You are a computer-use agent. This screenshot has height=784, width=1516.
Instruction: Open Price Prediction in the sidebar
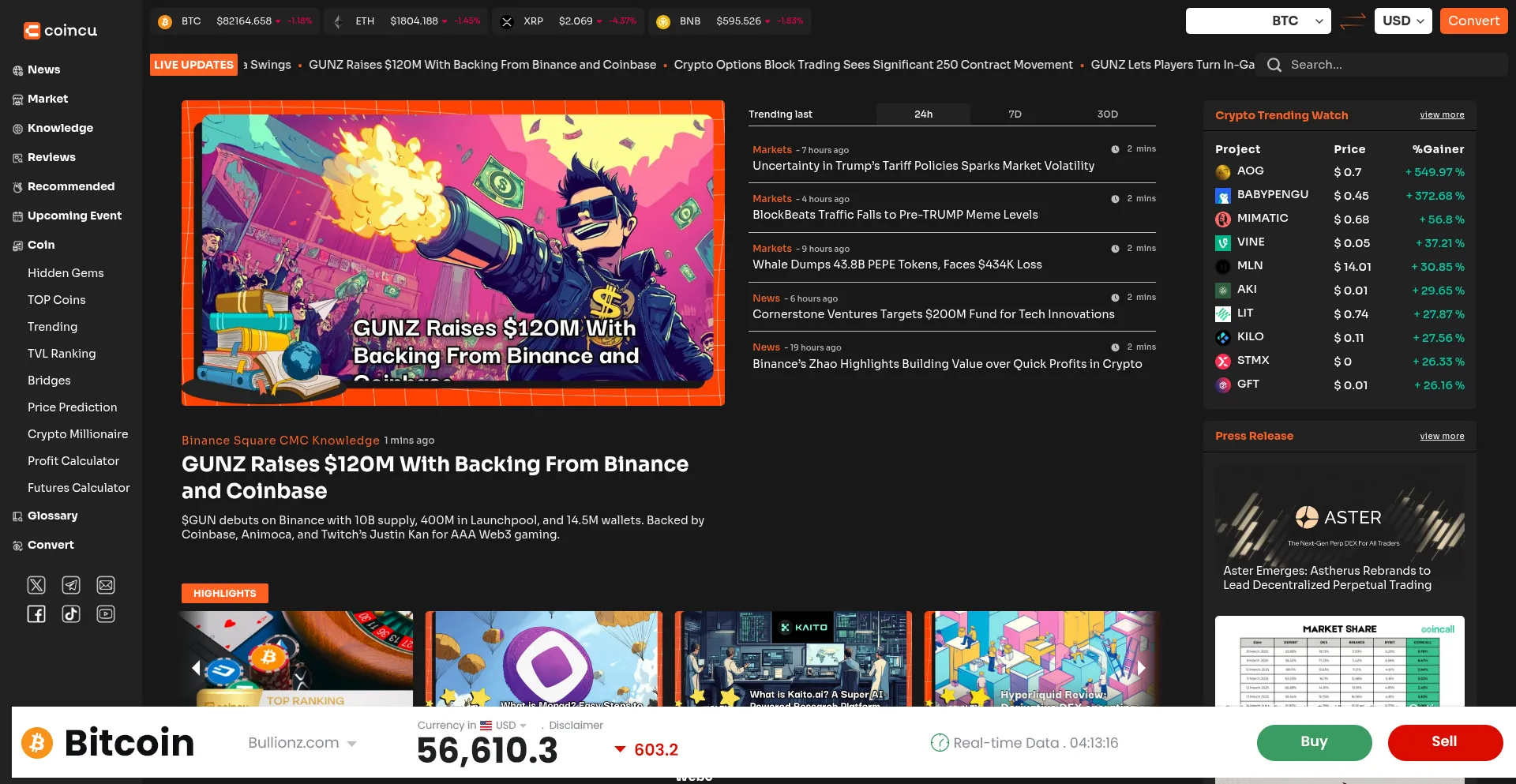[72, 407]
